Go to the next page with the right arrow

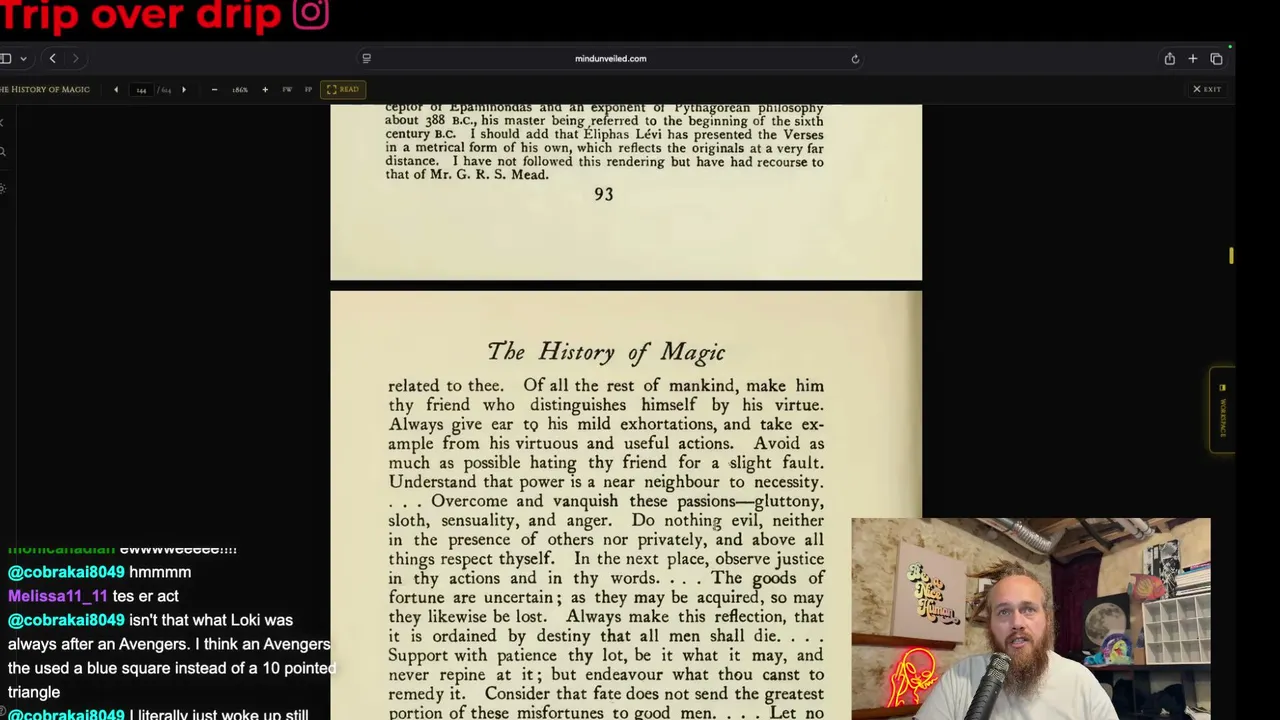click(183, 90)
